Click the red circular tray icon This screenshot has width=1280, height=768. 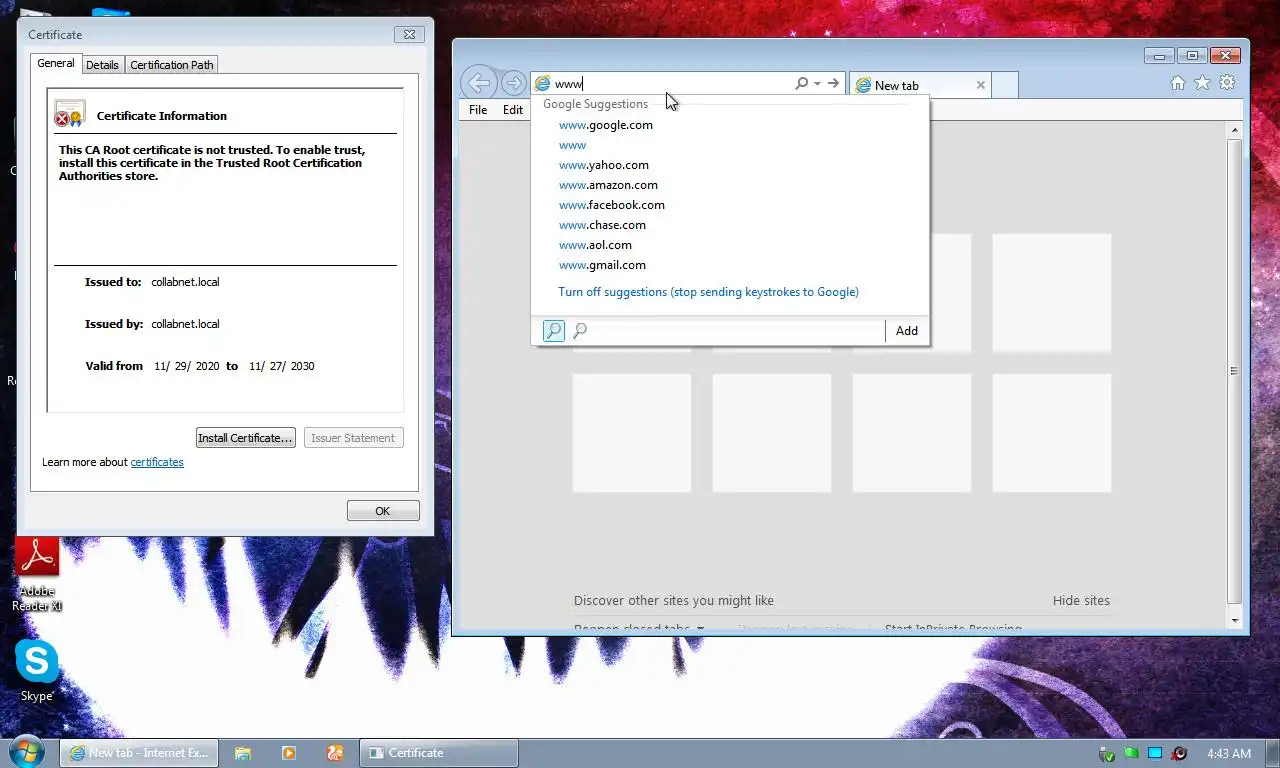1179,753
